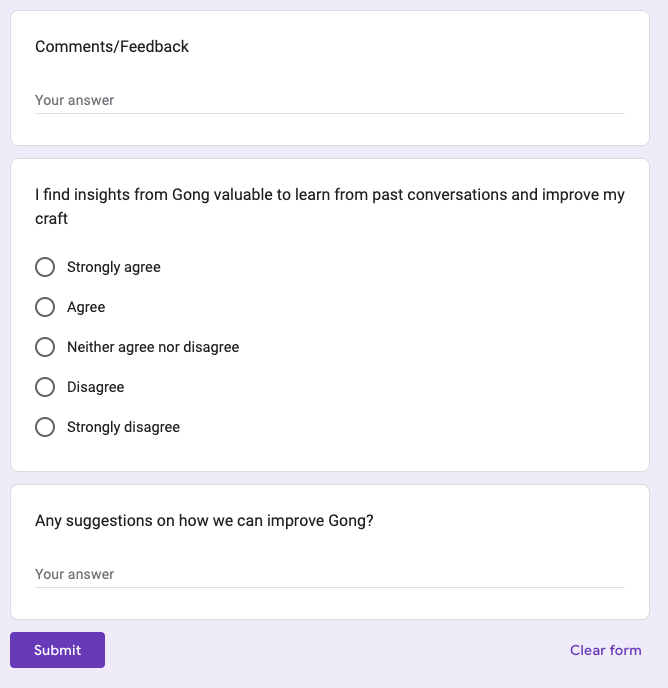The width and height of the screenshot is (668, 688).
Task: Select the Strongly disagree radio circle
Action: 45,427
